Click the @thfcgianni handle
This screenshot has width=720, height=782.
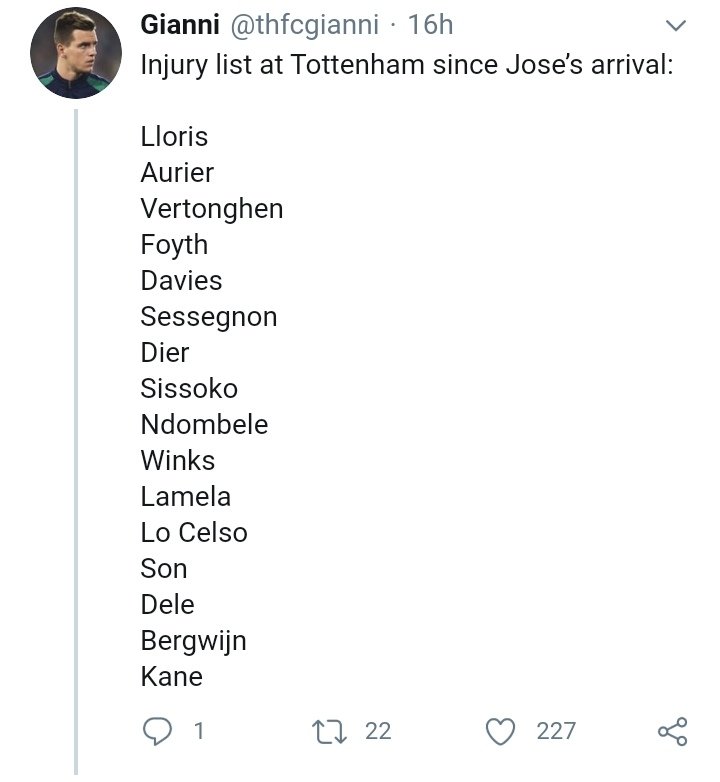point(314,25)
